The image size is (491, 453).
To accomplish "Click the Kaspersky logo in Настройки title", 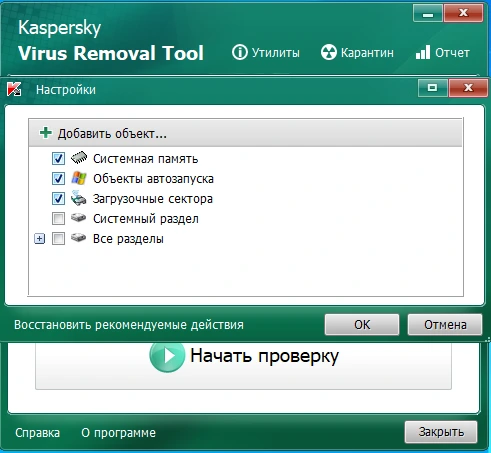I will tap(14, 89).
